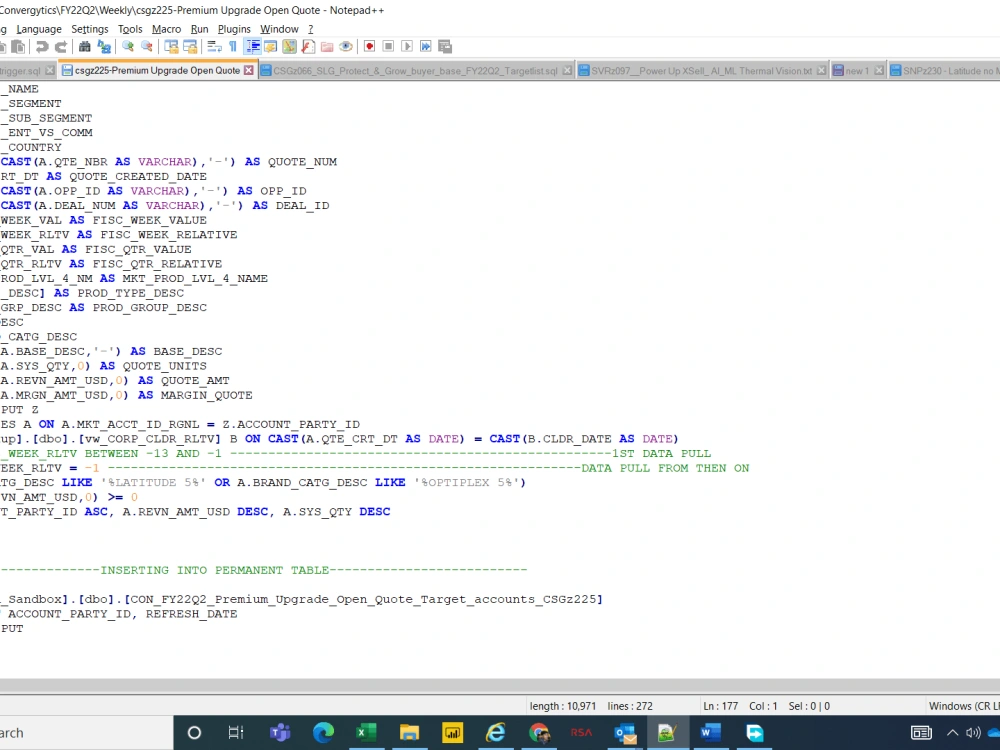
Task: Open the Document Map panel
Action: click(290, 47)
